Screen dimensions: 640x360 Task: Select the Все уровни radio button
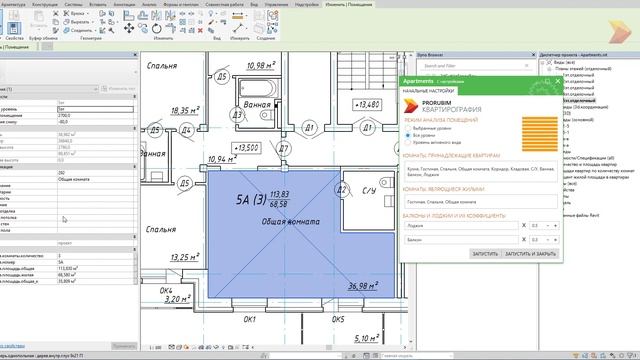click(407, 135)
